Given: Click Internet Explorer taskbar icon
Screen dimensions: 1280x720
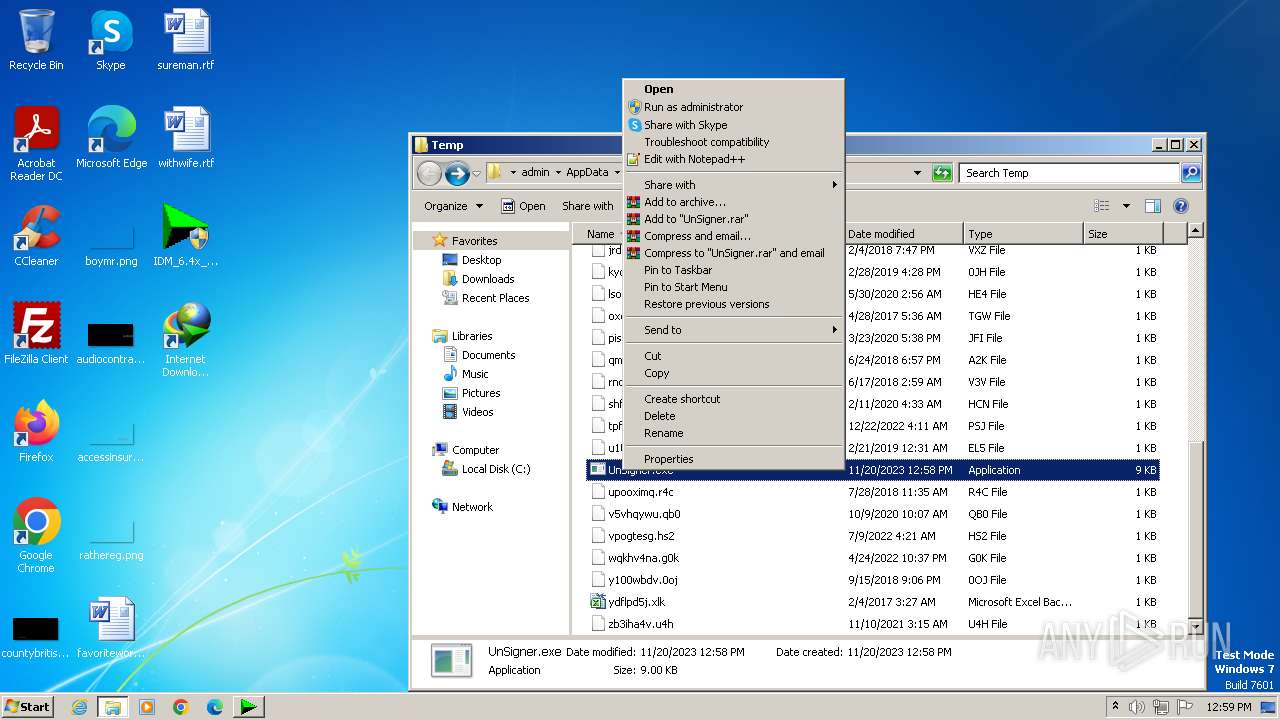Looking at the screenshot, I should click(x=79, y=707).
